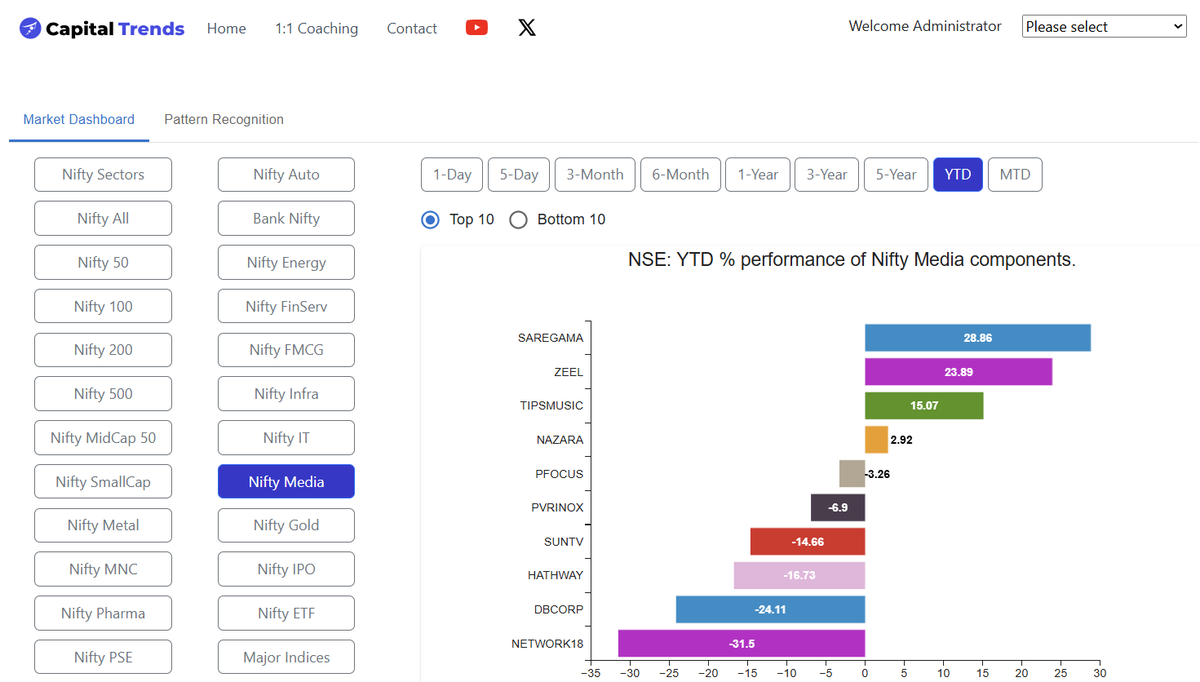Select the Nifty MidCap 50 button
1200x682 pixels.
pyautogui.click(x=103, y=437)
